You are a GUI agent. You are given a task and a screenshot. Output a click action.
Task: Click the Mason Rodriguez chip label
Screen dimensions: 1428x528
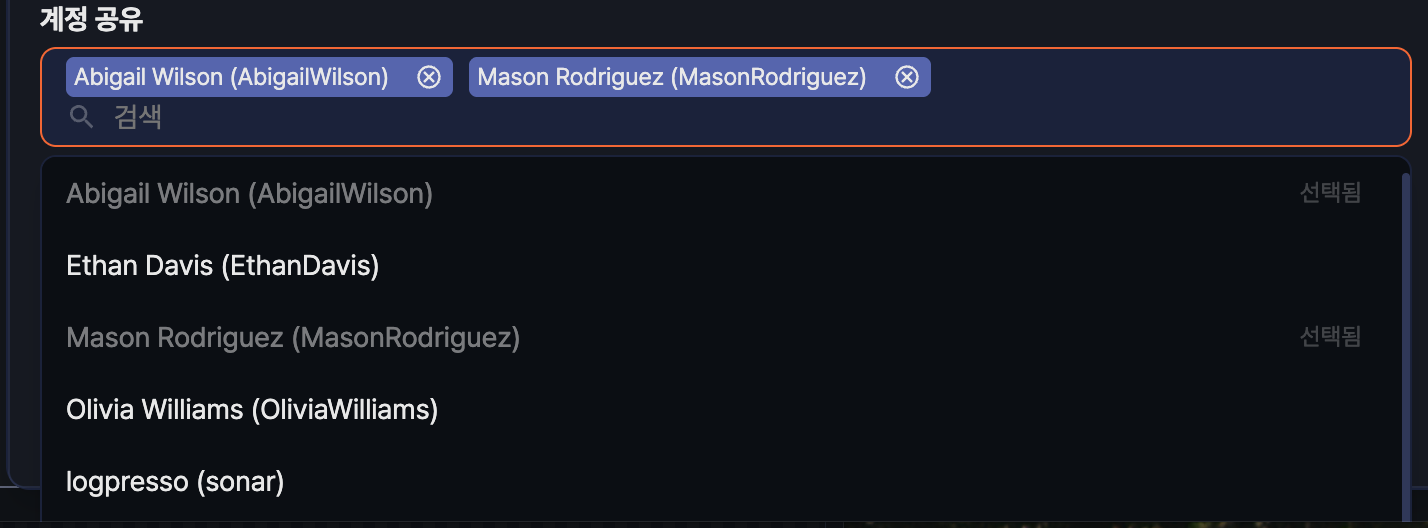tap(672, 77)
